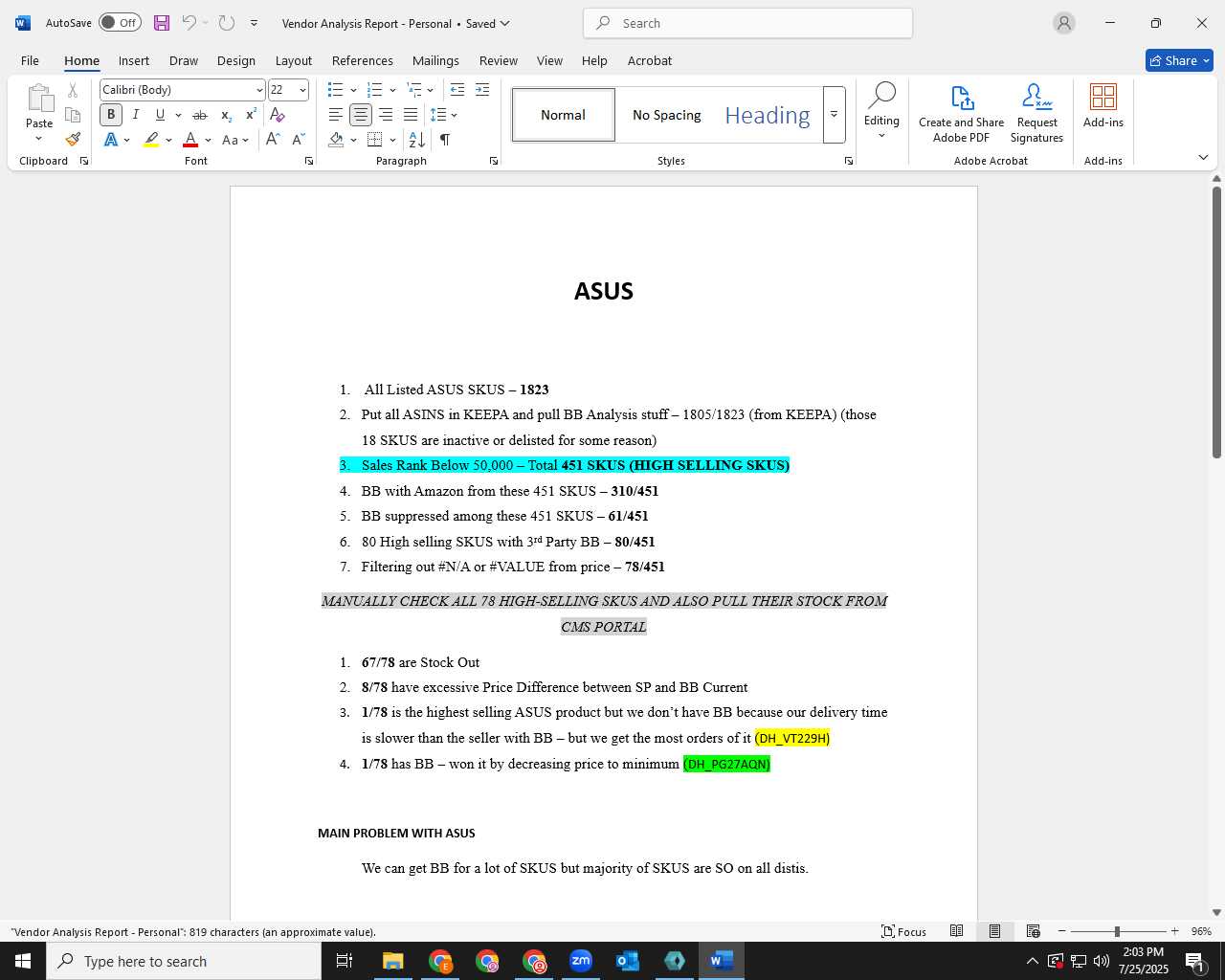Switch to the Review tab
The height and width of the screenshot is (980, 1225).
(499, 60)
